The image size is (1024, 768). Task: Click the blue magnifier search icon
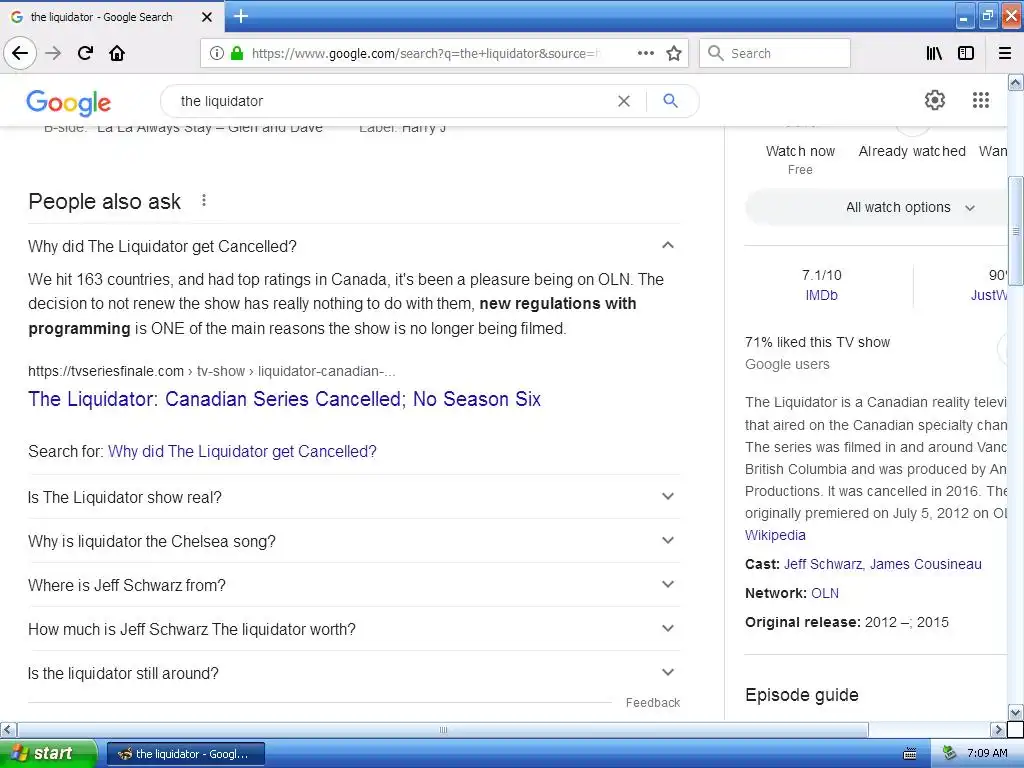tap(670, 101)
